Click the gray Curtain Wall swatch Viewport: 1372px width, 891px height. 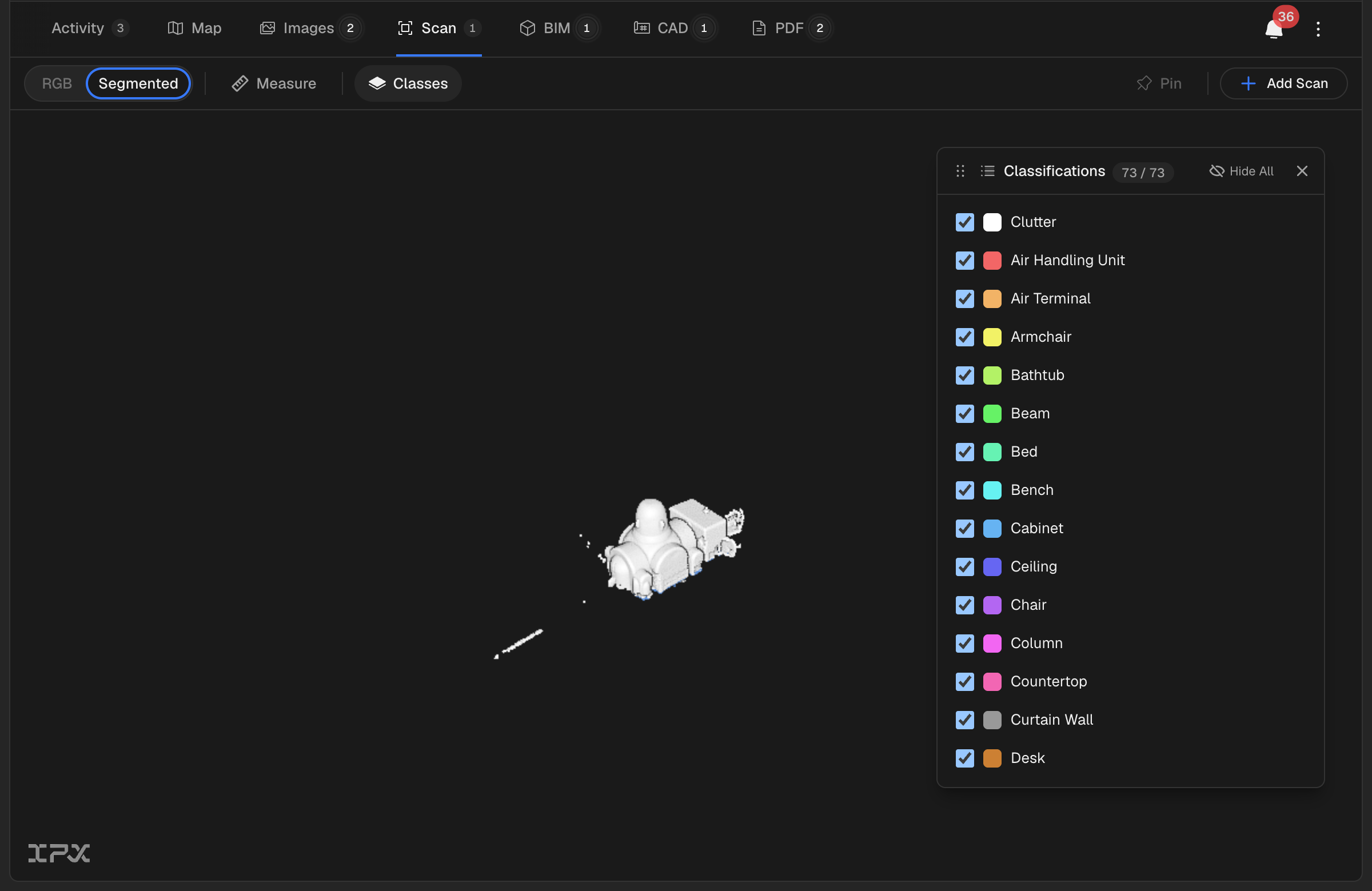click(x=992, y=720)
